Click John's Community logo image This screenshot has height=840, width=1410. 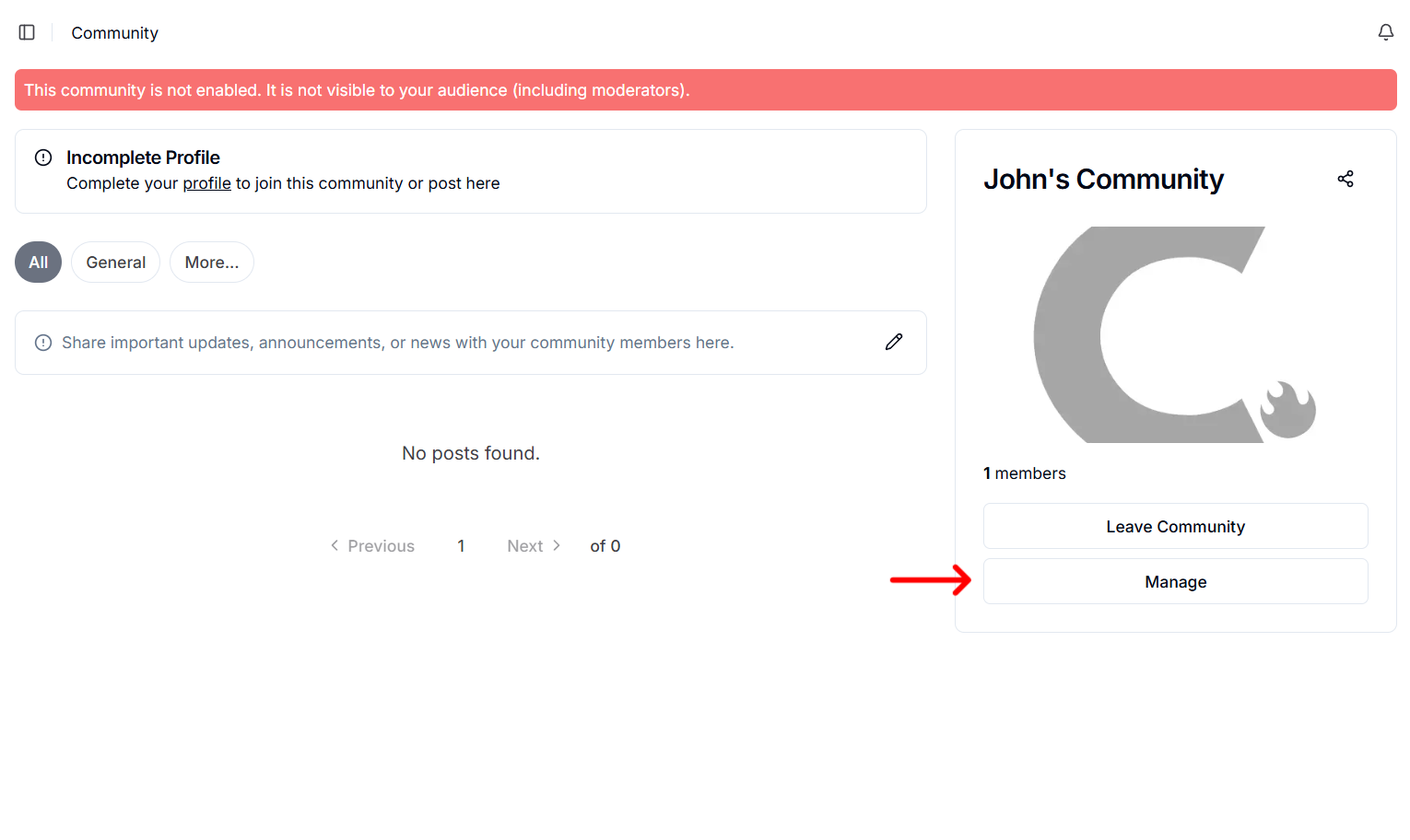(x=1175, y=334)
